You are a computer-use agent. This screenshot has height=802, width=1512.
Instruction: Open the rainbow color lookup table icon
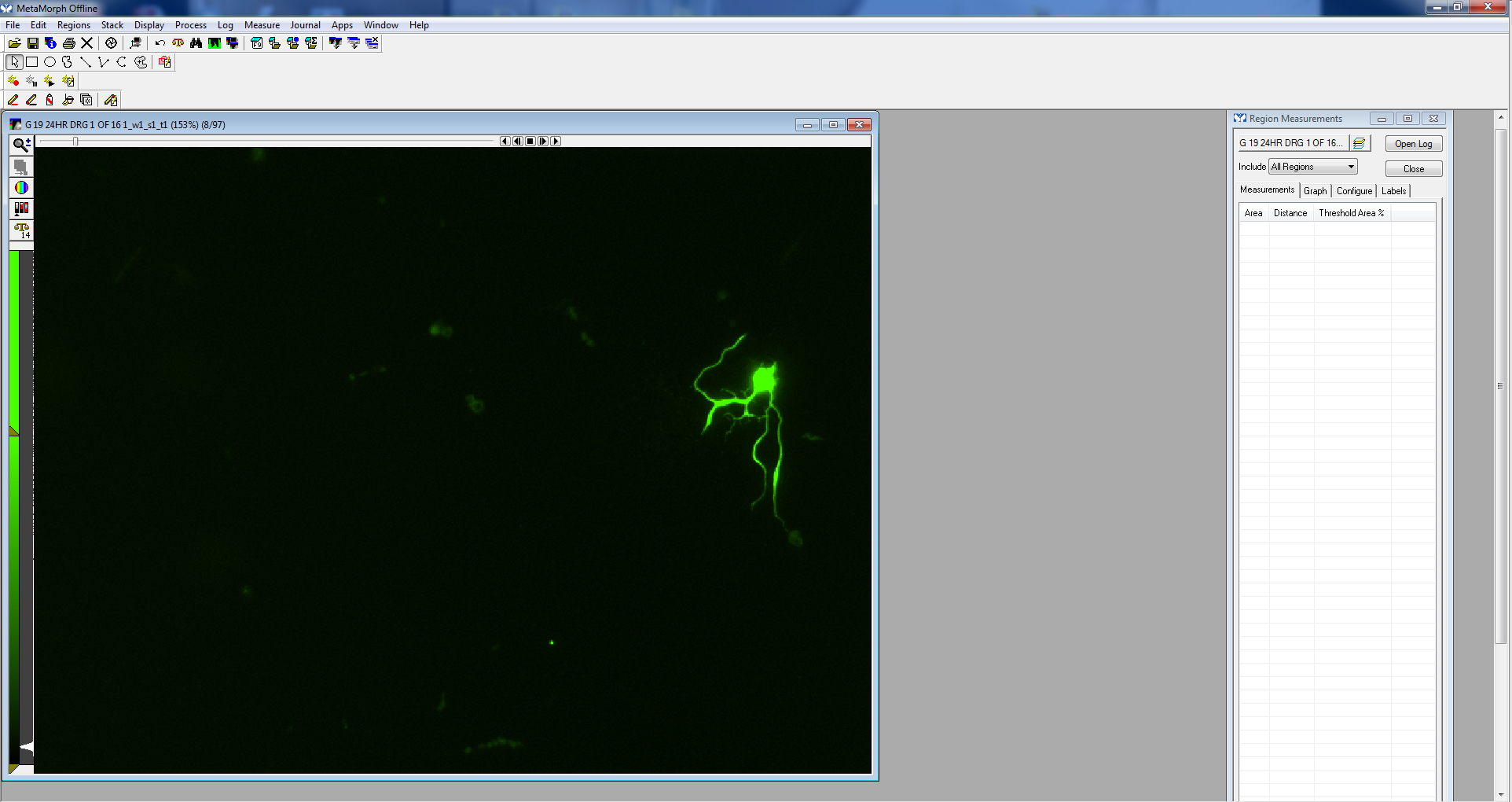21,188
